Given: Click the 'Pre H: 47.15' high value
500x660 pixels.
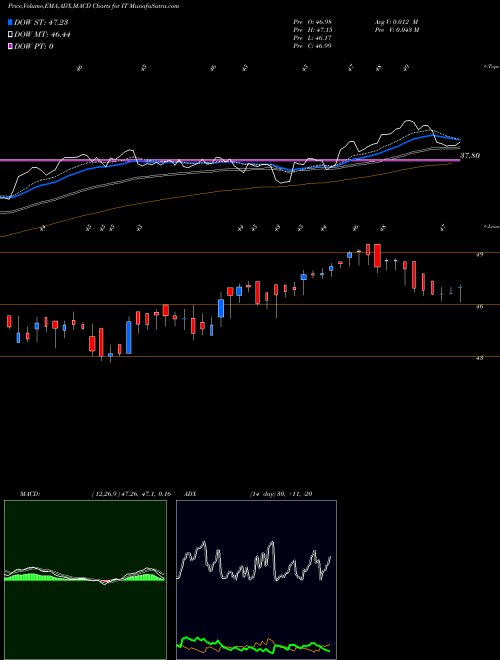Looking at the screenshot, I should (313, 30).
